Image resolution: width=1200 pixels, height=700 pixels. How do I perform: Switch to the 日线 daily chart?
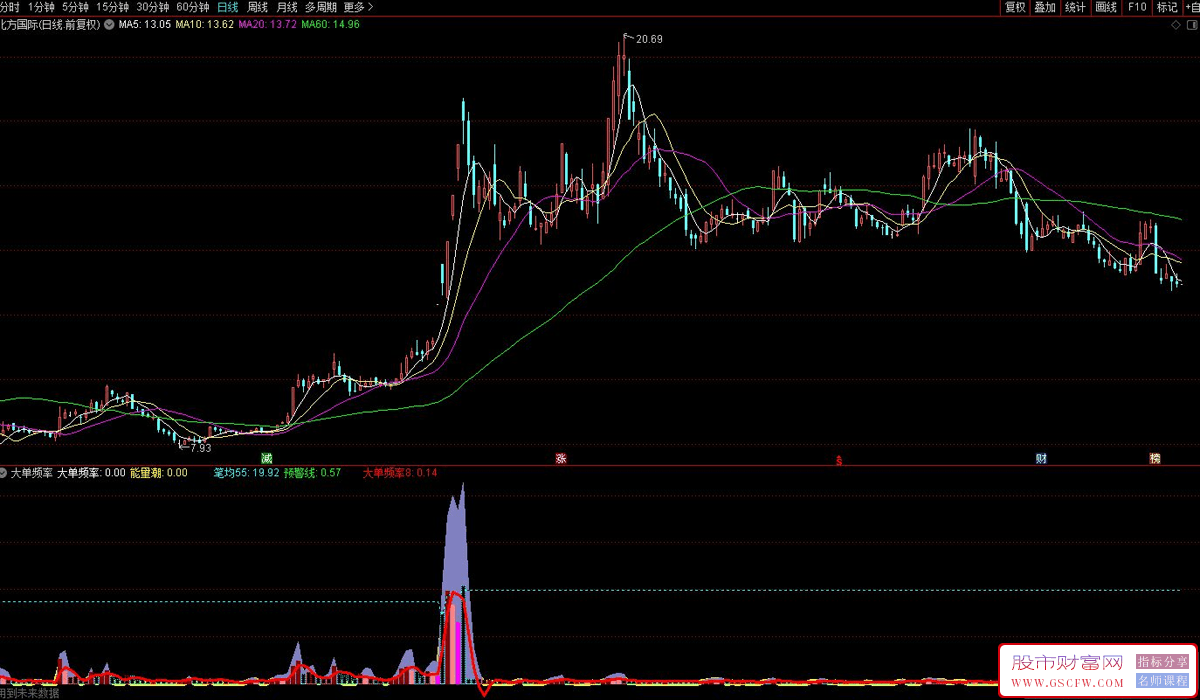point(228,7)
